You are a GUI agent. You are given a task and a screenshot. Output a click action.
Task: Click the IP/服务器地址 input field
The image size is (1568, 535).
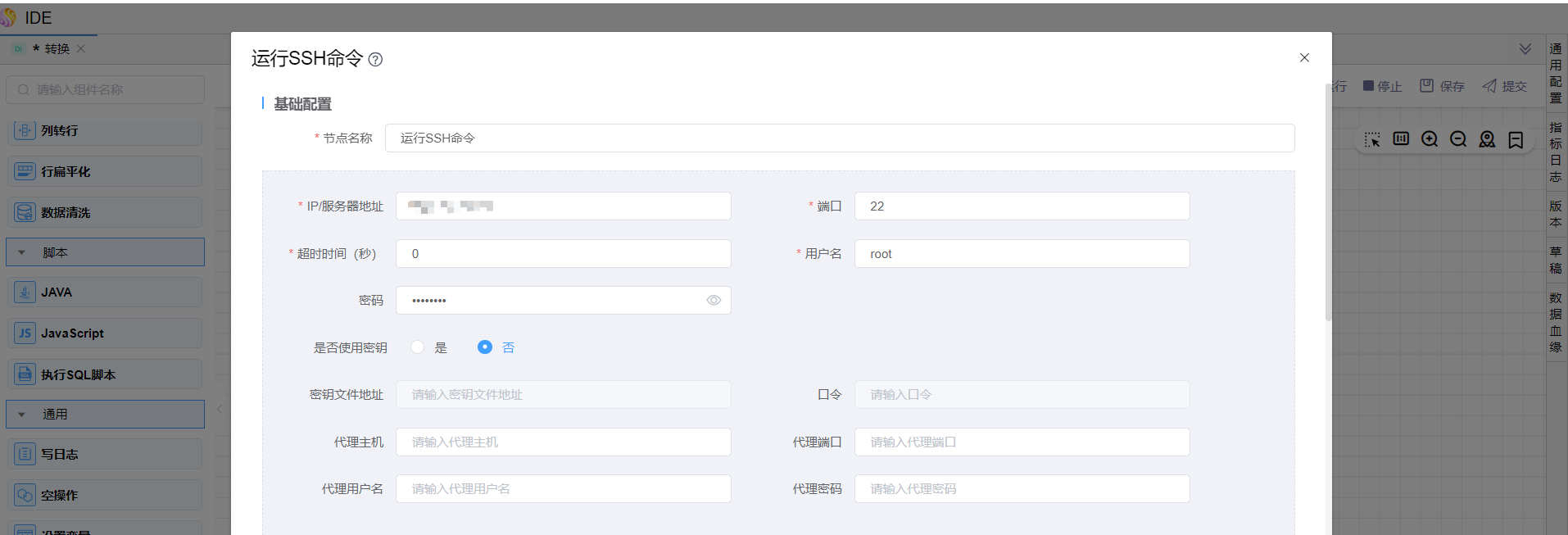[x=564, y=206]
